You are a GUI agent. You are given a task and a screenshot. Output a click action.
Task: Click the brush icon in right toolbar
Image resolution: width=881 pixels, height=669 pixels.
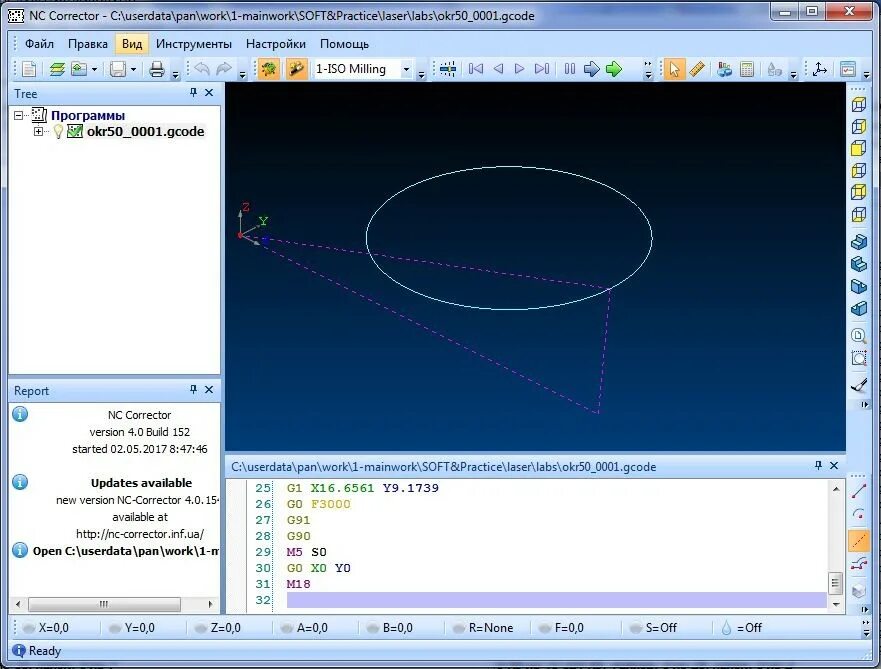859,385
